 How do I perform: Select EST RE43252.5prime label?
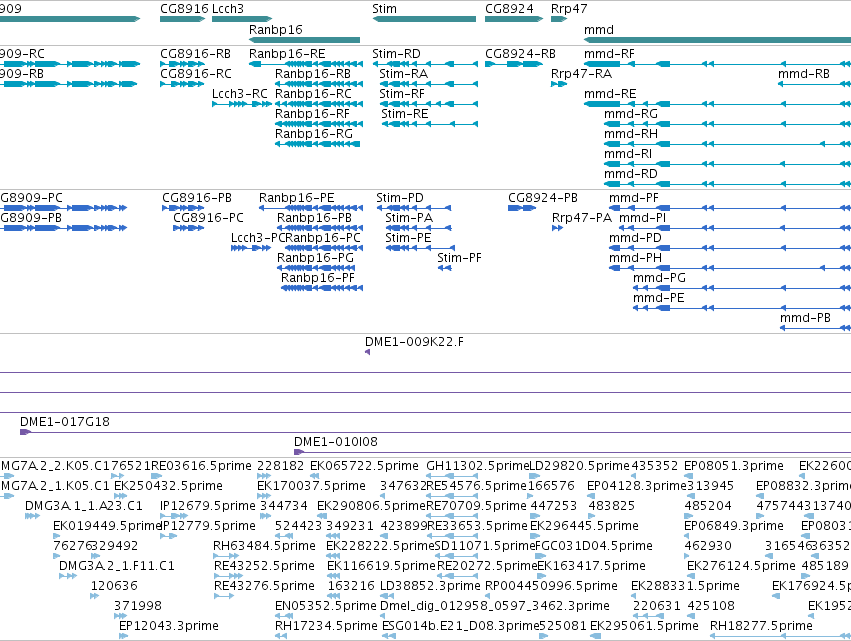click(264, 566)
